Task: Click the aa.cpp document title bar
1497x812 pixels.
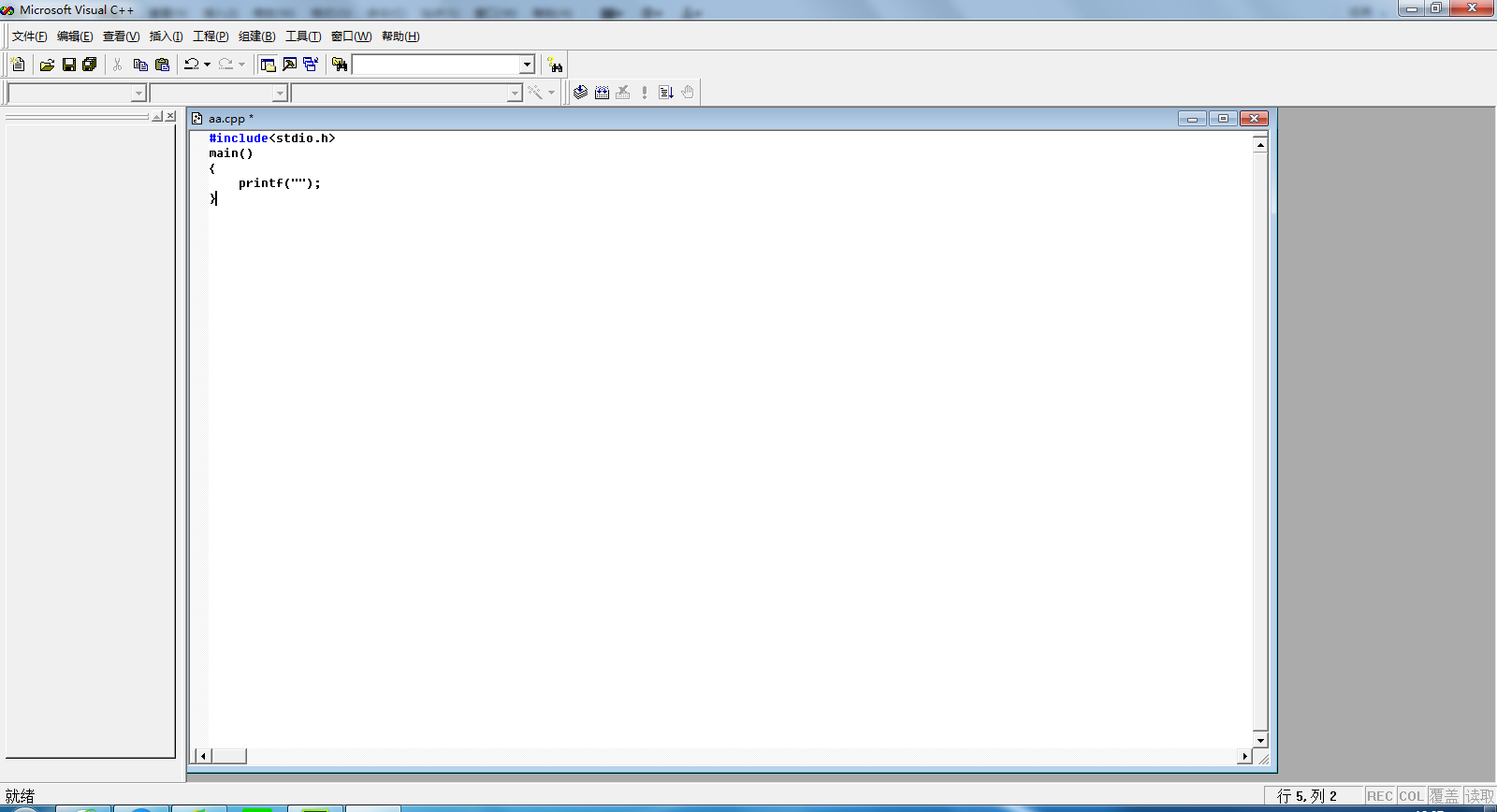Action: [x=683, y=119]
